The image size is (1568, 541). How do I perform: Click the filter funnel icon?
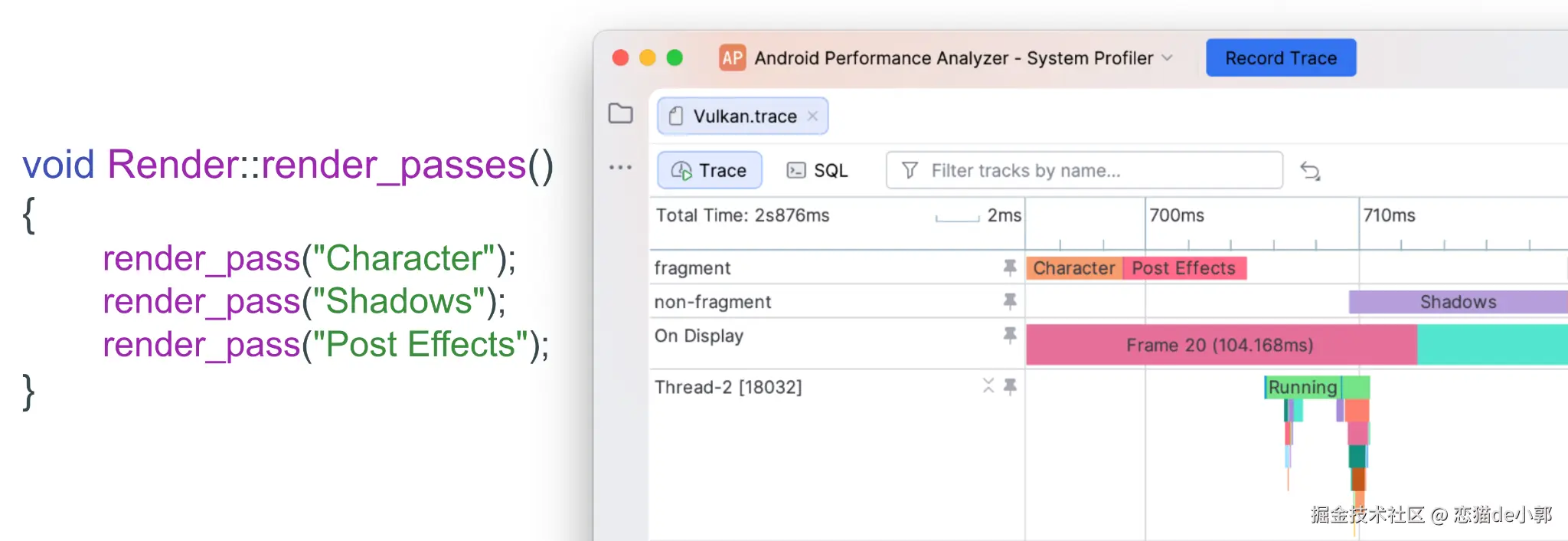click(x=910, y=170)
